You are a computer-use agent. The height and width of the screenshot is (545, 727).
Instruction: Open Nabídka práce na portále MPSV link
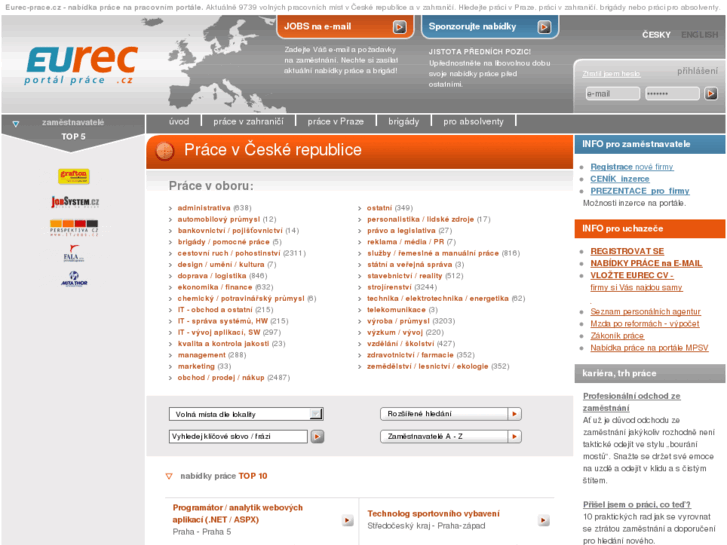point(649,348)
